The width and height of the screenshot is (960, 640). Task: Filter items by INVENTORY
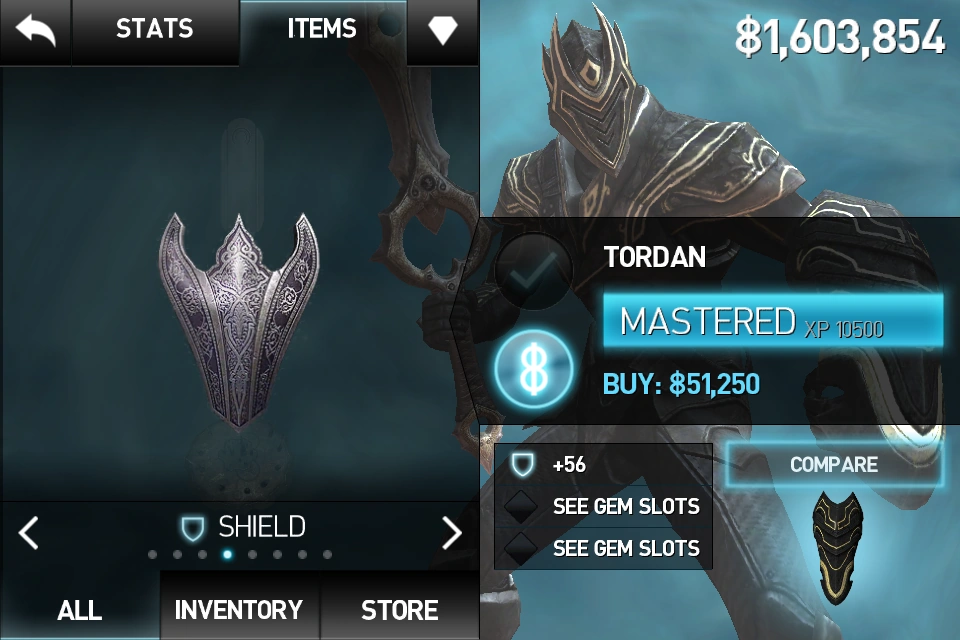239,610
